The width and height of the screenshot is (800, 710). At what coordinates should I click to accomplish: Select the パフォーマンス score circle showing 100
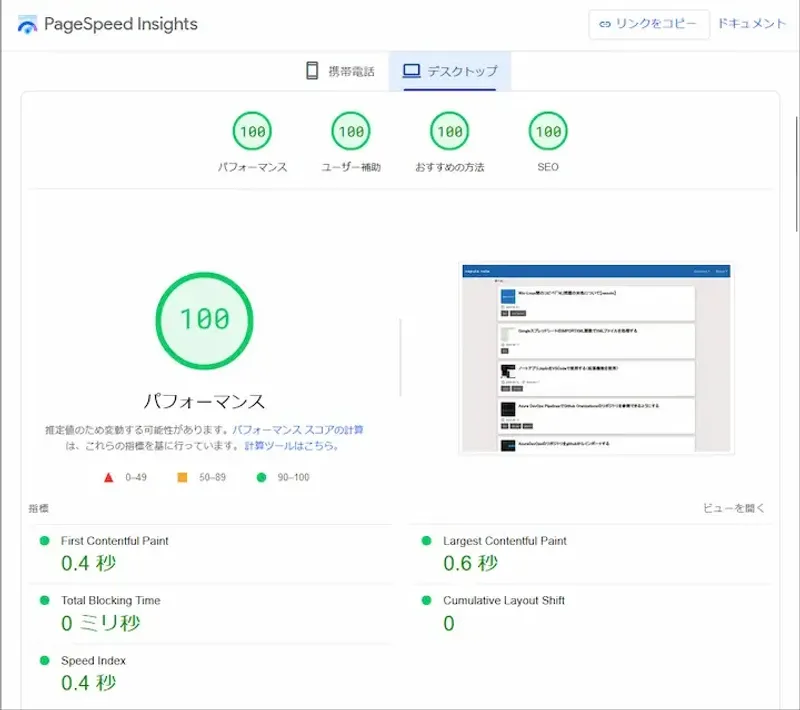[253, 130]
